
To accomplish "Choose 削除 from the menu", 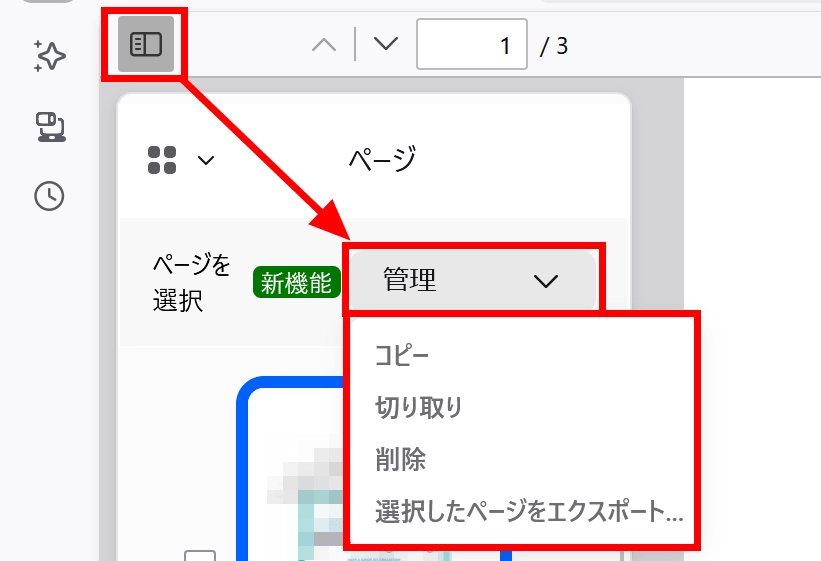I will point(401,459).
